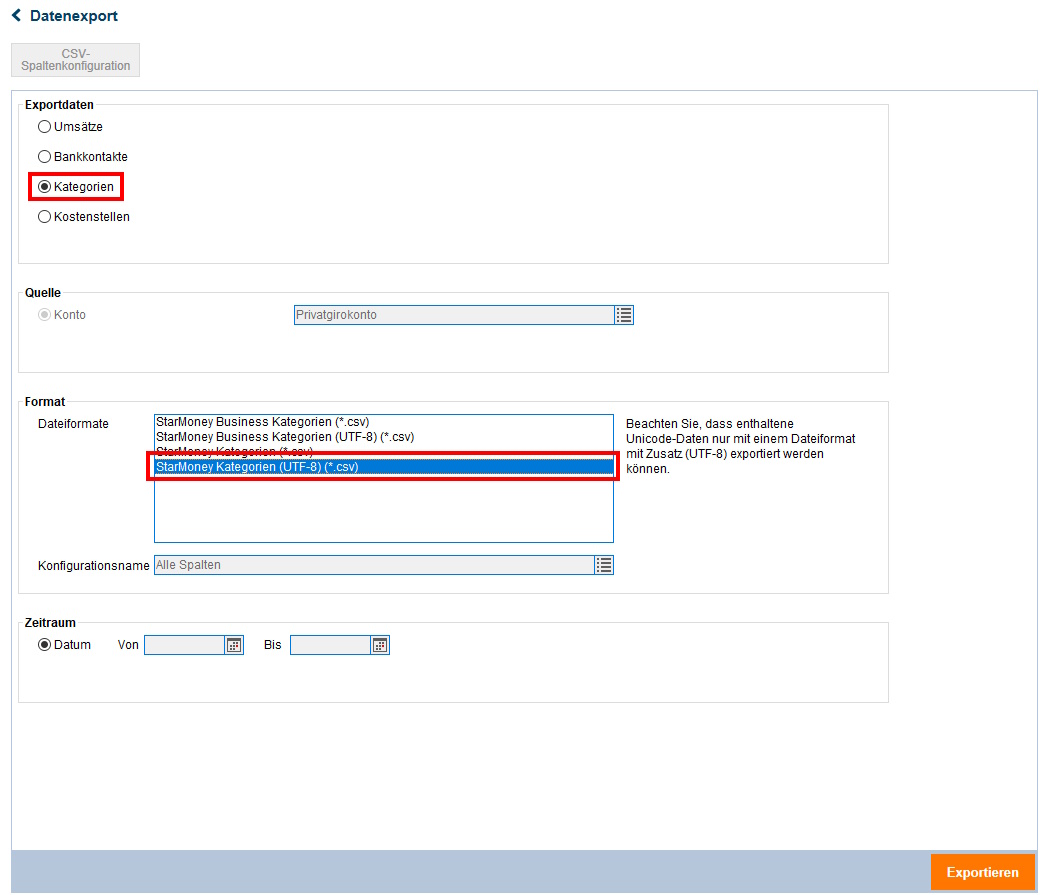Screen dimensions: 1042x895
Task: Click into the Bis date field
Action: 330,645
